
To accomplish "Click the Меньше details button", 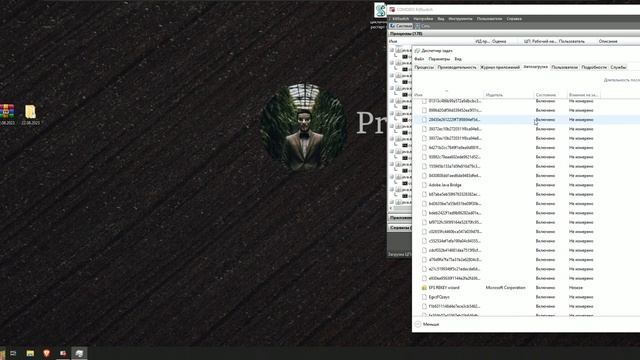I will [427, 324].
